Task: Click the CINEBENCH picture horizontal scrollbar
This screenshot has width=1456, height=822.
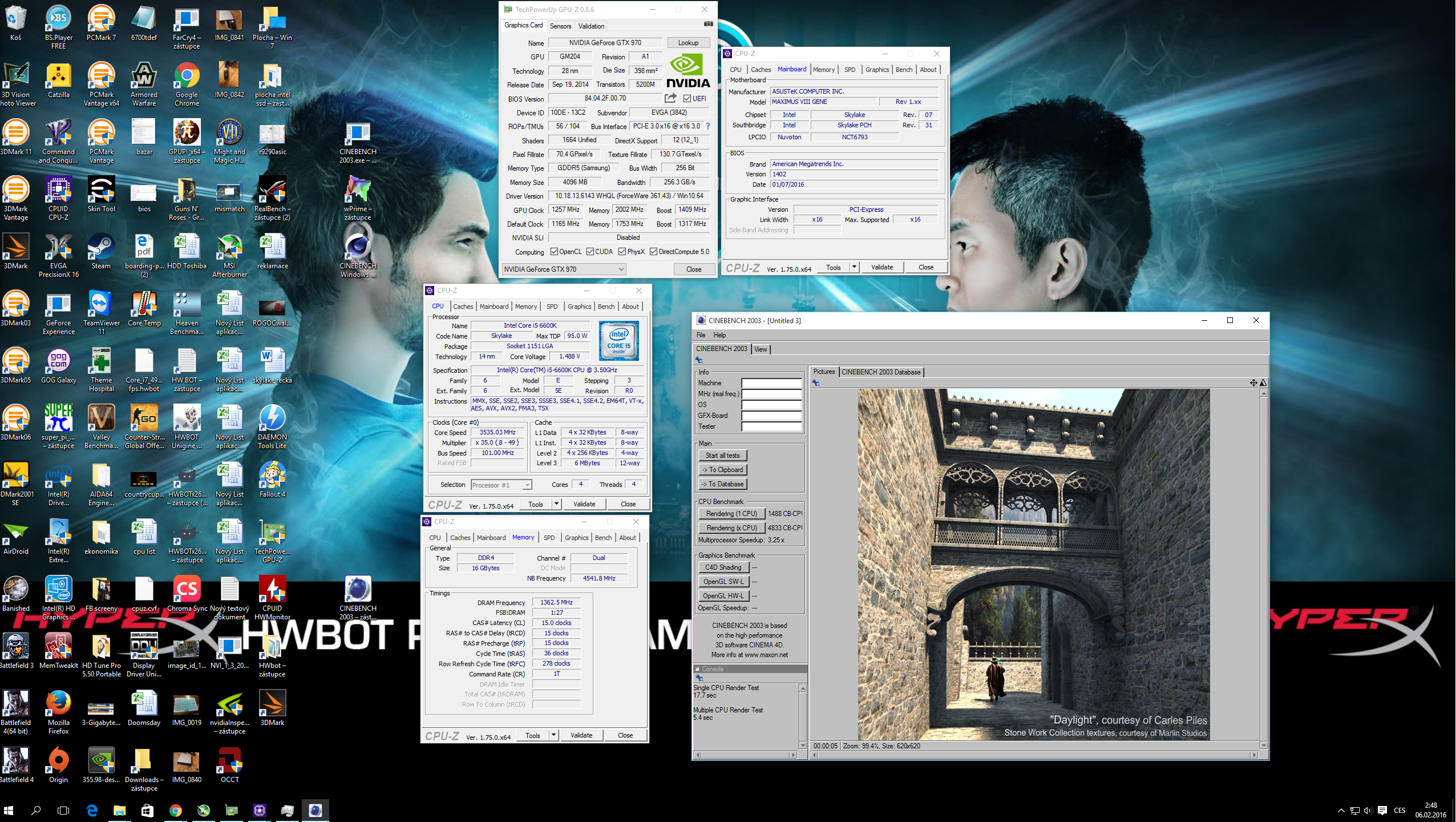Action: [1034, 755]
